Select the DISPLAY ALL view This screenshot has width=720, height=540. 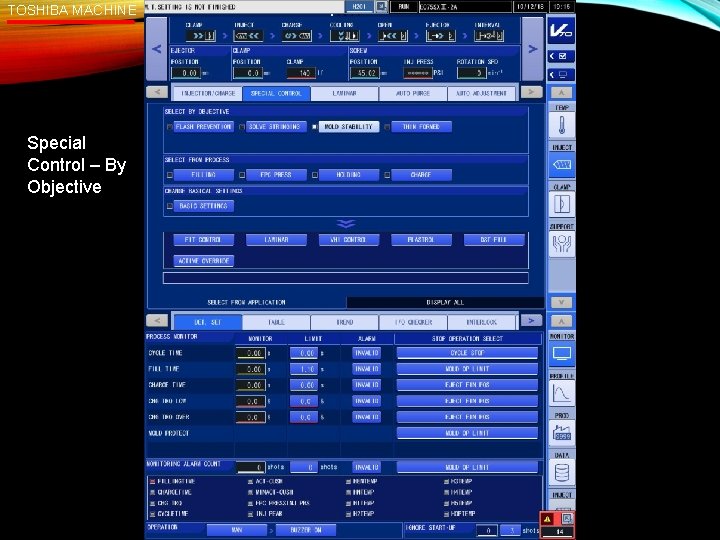[445, 302]
